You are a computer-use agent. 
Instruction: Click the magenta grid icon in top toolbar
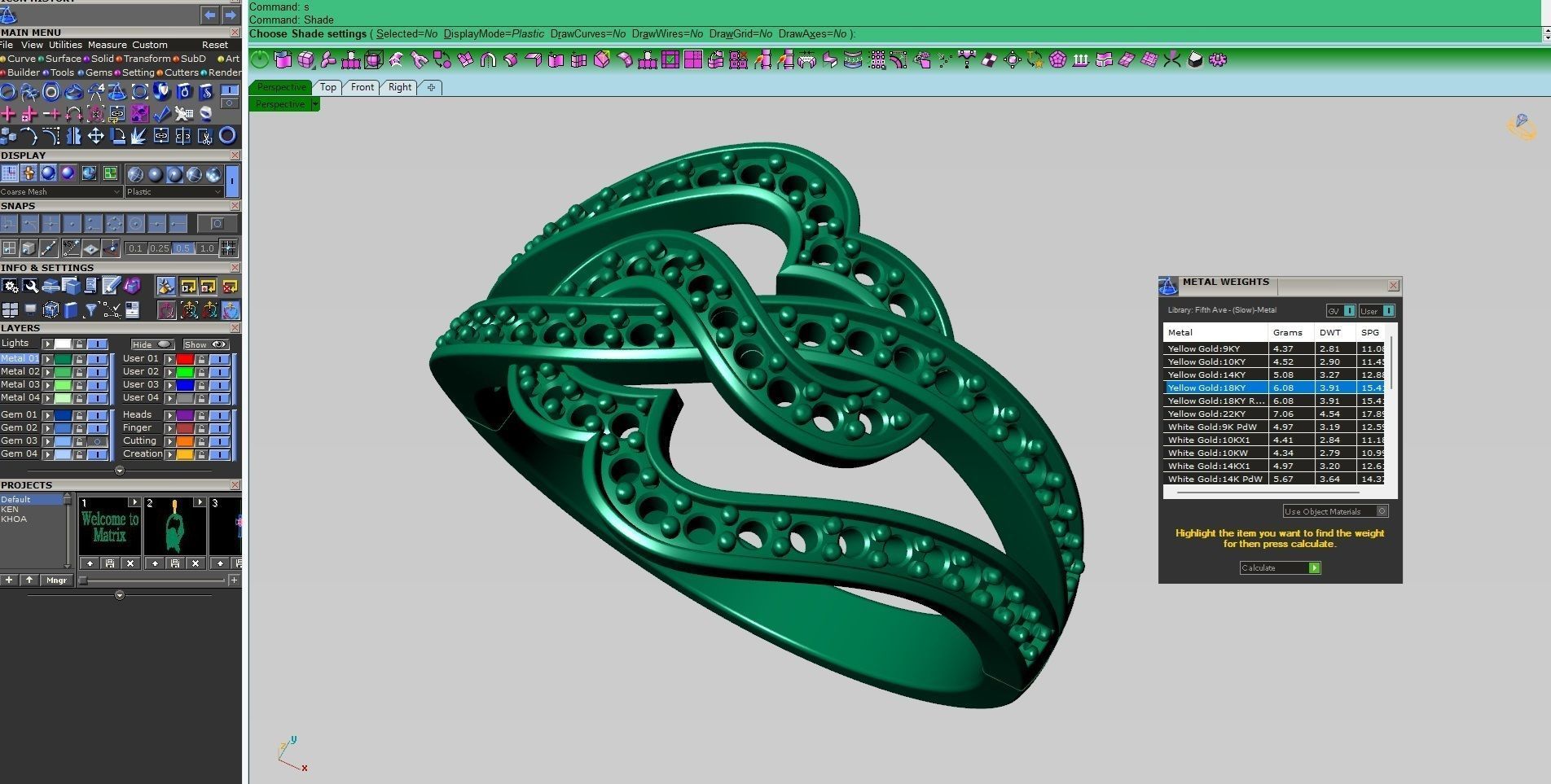tap(693, 59)
